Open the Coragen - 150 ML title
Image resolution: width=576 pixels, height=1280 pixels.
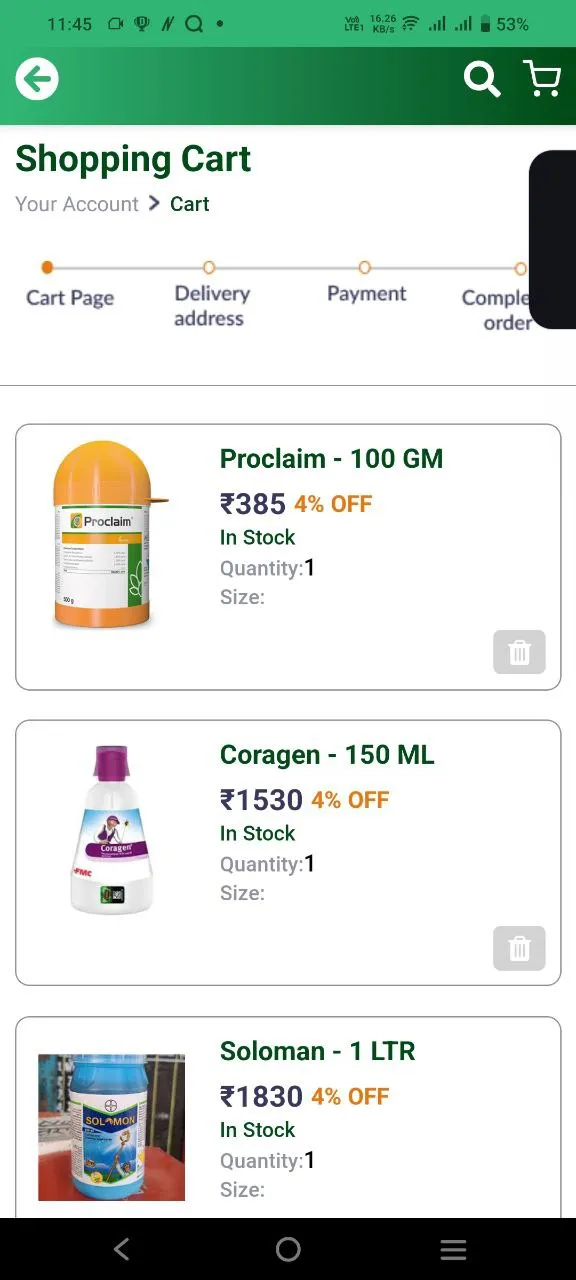click(327, 755)
